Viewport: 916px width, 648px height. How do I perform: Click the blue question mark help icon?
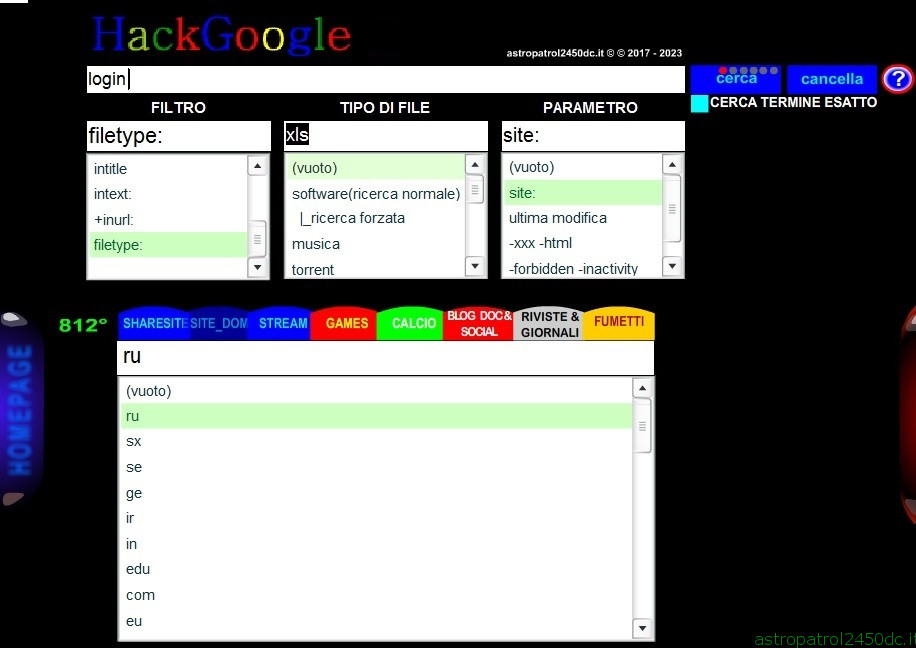[x=897, y=79]
